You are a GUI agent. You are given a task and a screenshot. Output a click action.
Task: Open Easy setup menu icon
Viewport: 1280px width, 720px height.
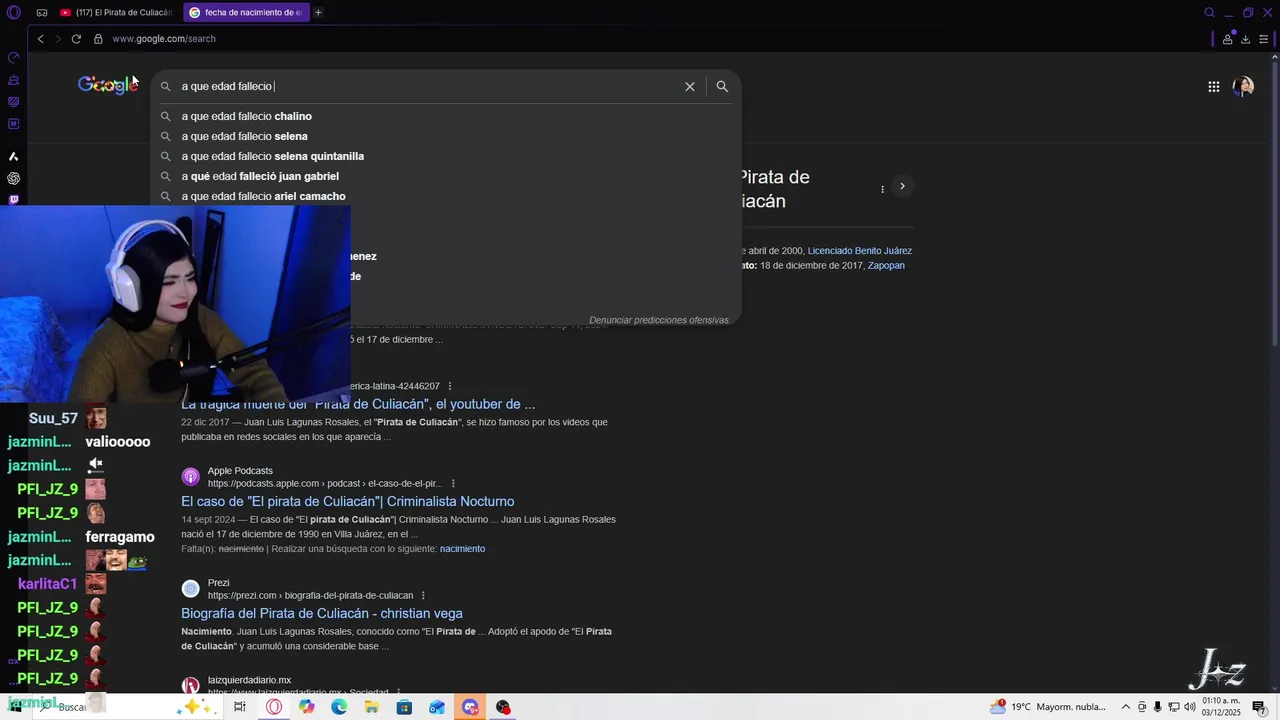coord(1264,39)
